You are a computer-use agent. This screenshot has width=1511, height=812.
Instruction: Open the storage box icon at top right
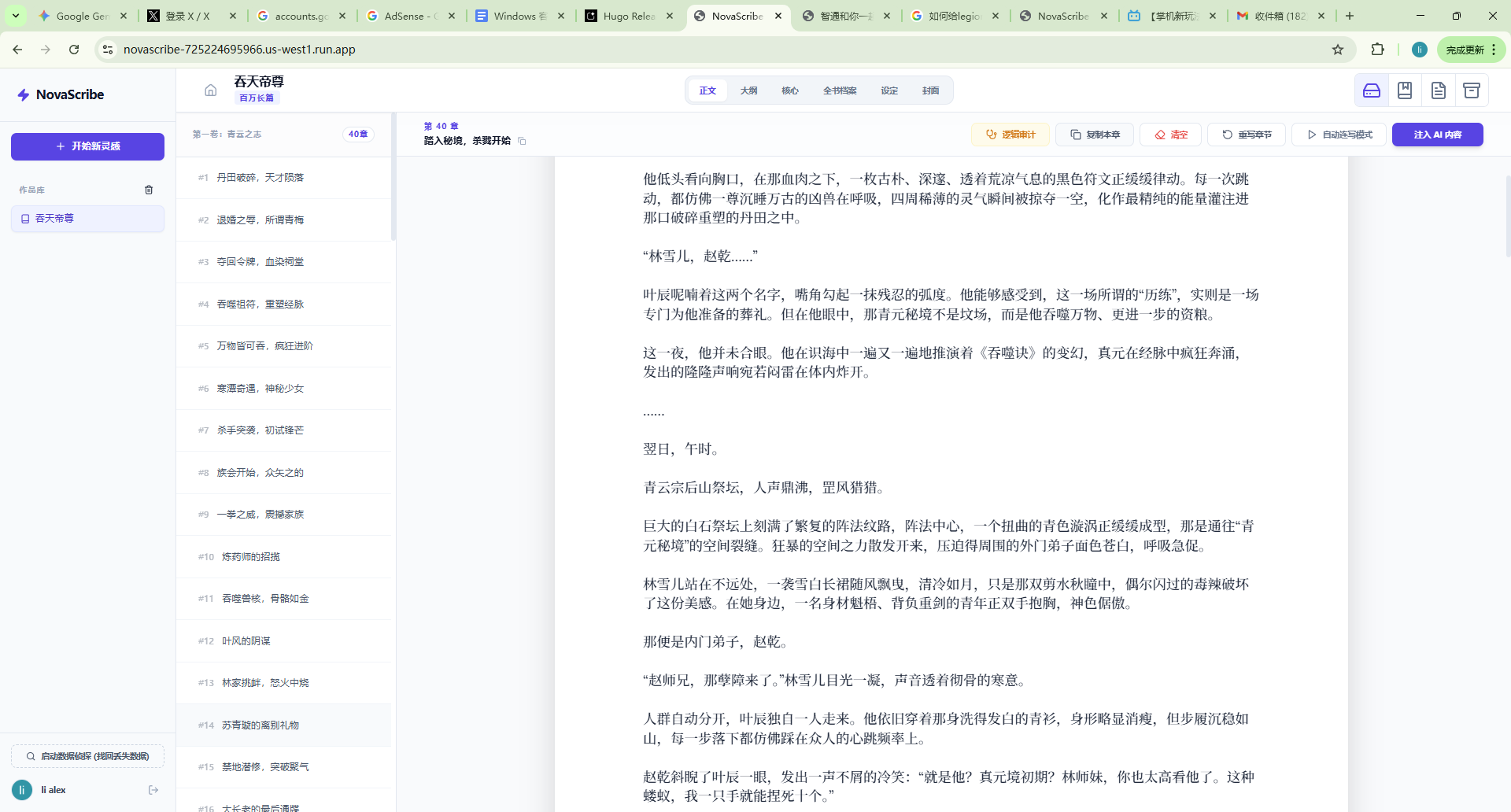[x=1472, y=90]
